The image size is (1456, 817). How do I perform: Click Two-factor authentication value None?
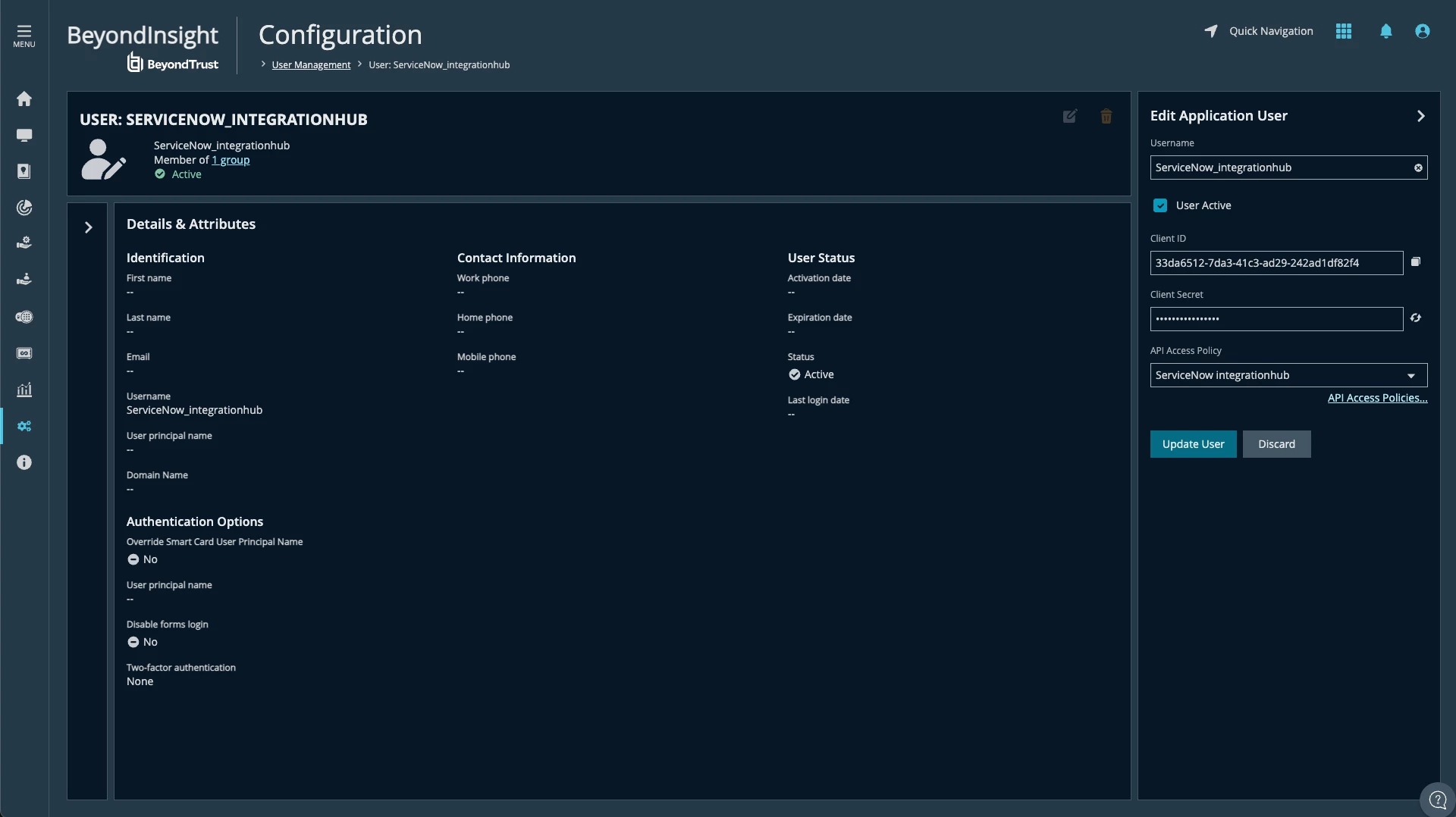coord(140,681)
